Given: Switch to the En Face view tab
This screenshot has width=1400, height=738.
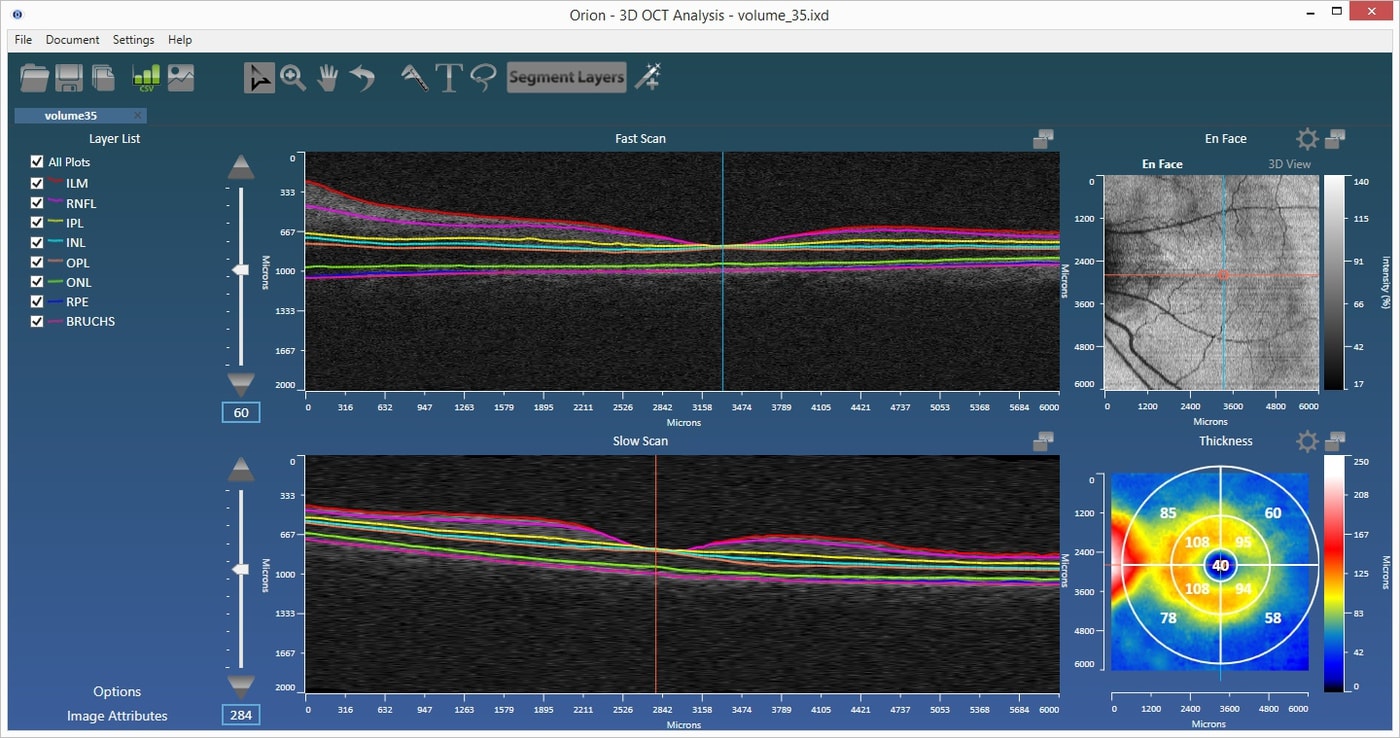Looking at the screenshot, I should 1162,164.
